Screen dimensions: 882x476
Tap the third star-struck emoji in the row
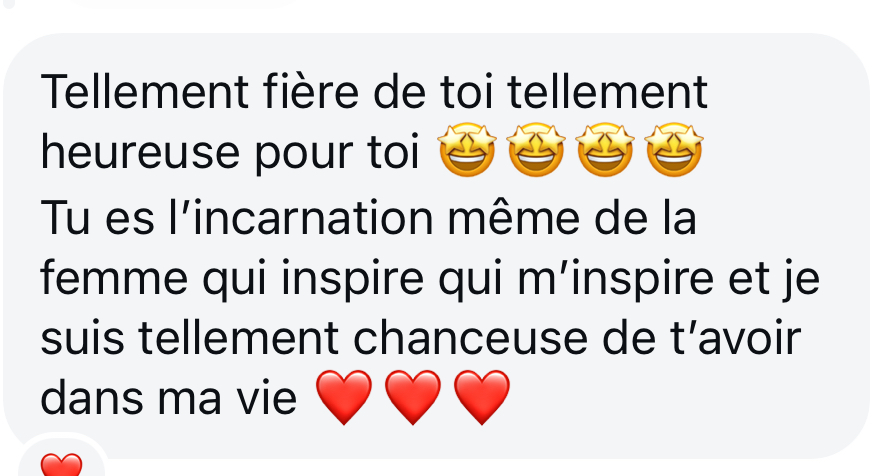605,150
